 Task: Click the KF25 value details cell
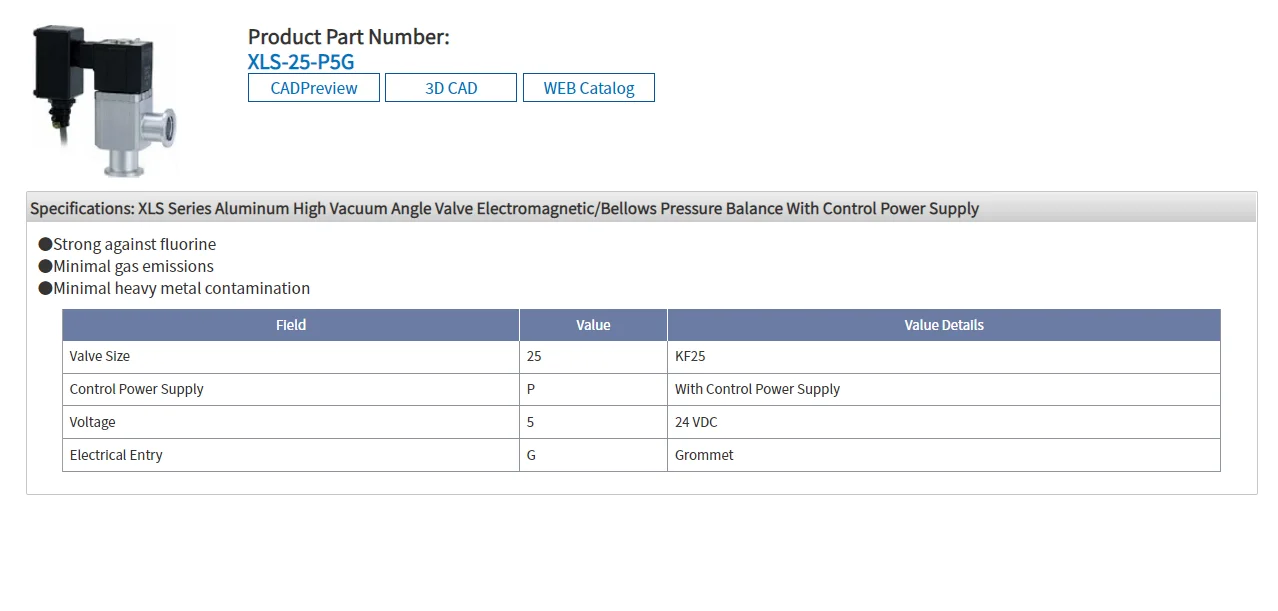[690, 356]
